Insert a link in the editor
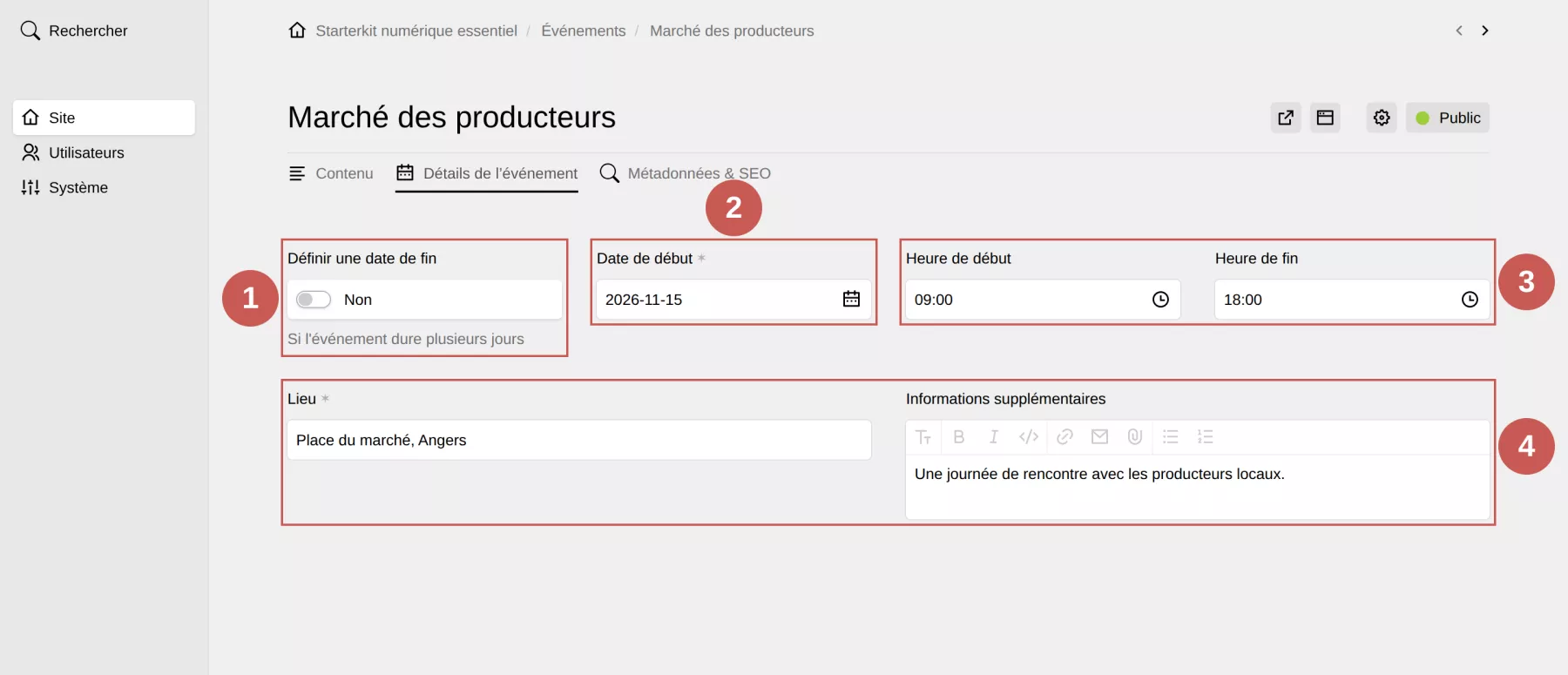 point(1064,437)
